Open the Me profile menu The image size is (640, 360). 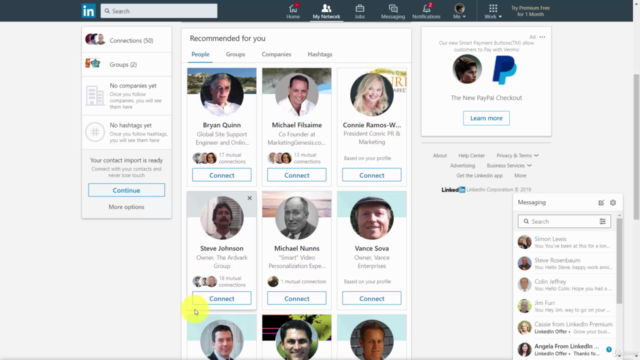coord(459,11)
